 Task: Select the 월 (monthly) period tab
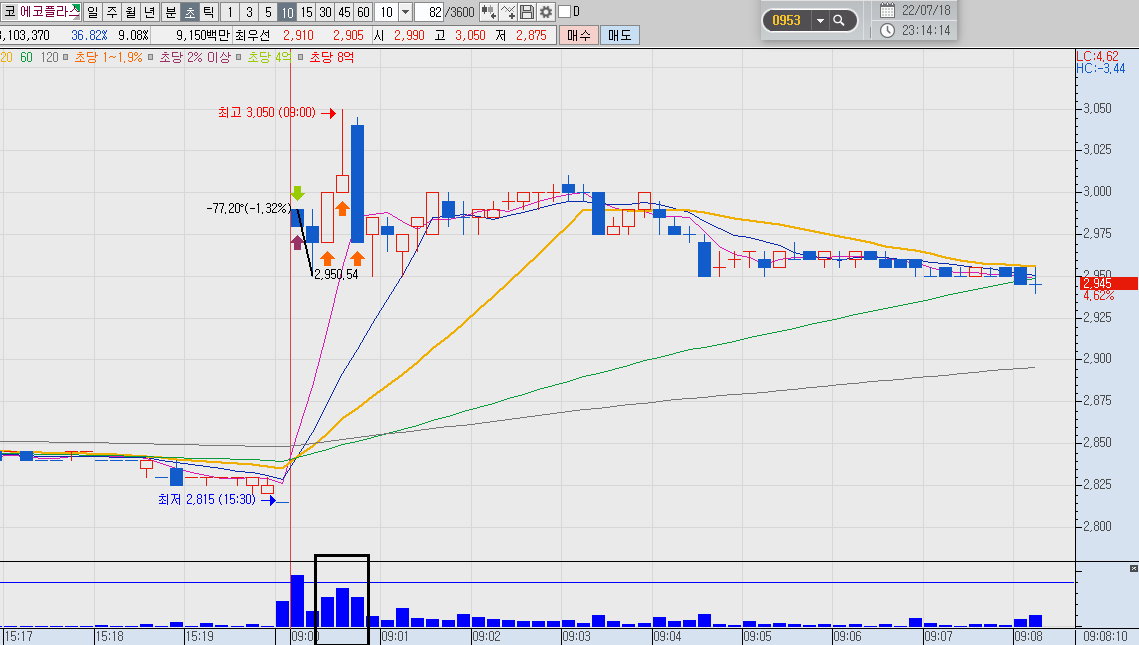pos(131,12)
